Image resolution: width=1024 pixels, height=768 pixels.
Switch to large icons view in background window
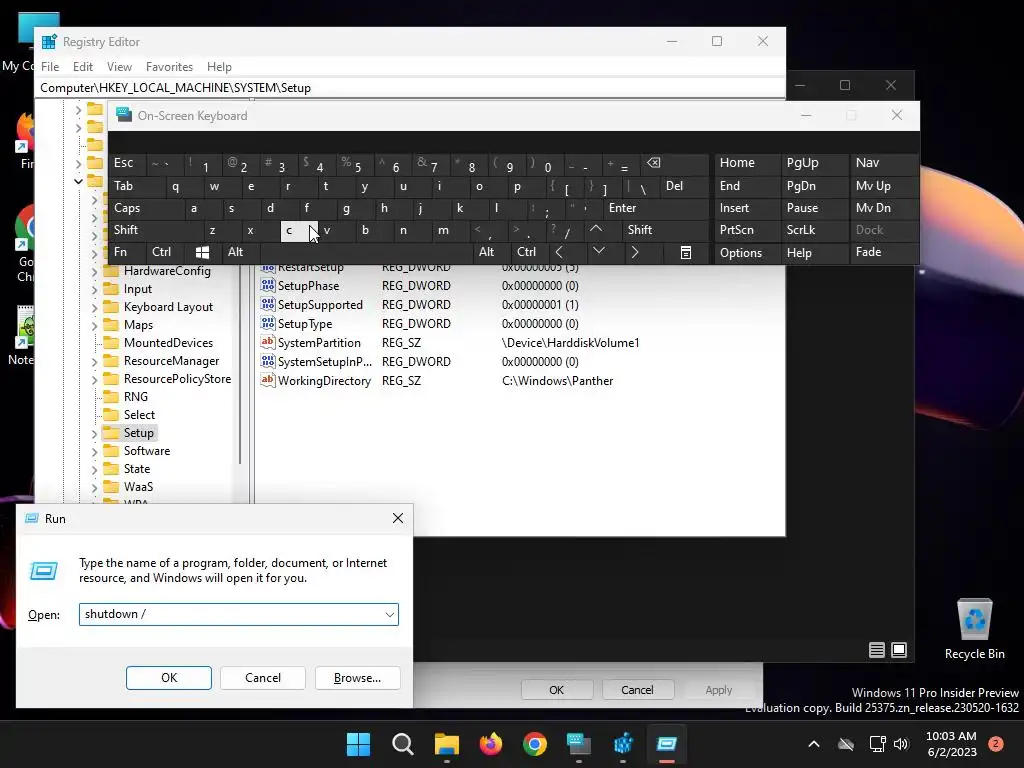tap(899, 650)
